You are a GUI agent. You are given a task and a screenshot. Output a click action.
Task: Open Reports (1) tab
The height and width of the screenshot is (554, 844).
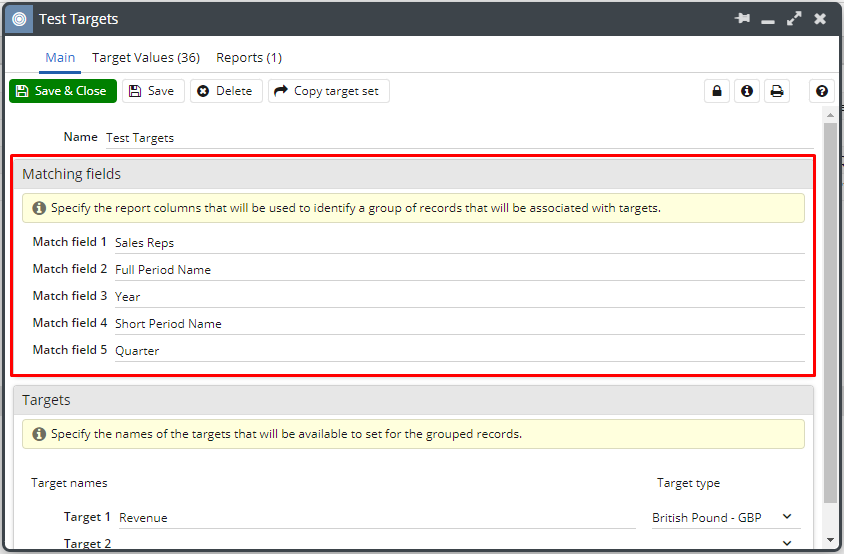(249, 58)
